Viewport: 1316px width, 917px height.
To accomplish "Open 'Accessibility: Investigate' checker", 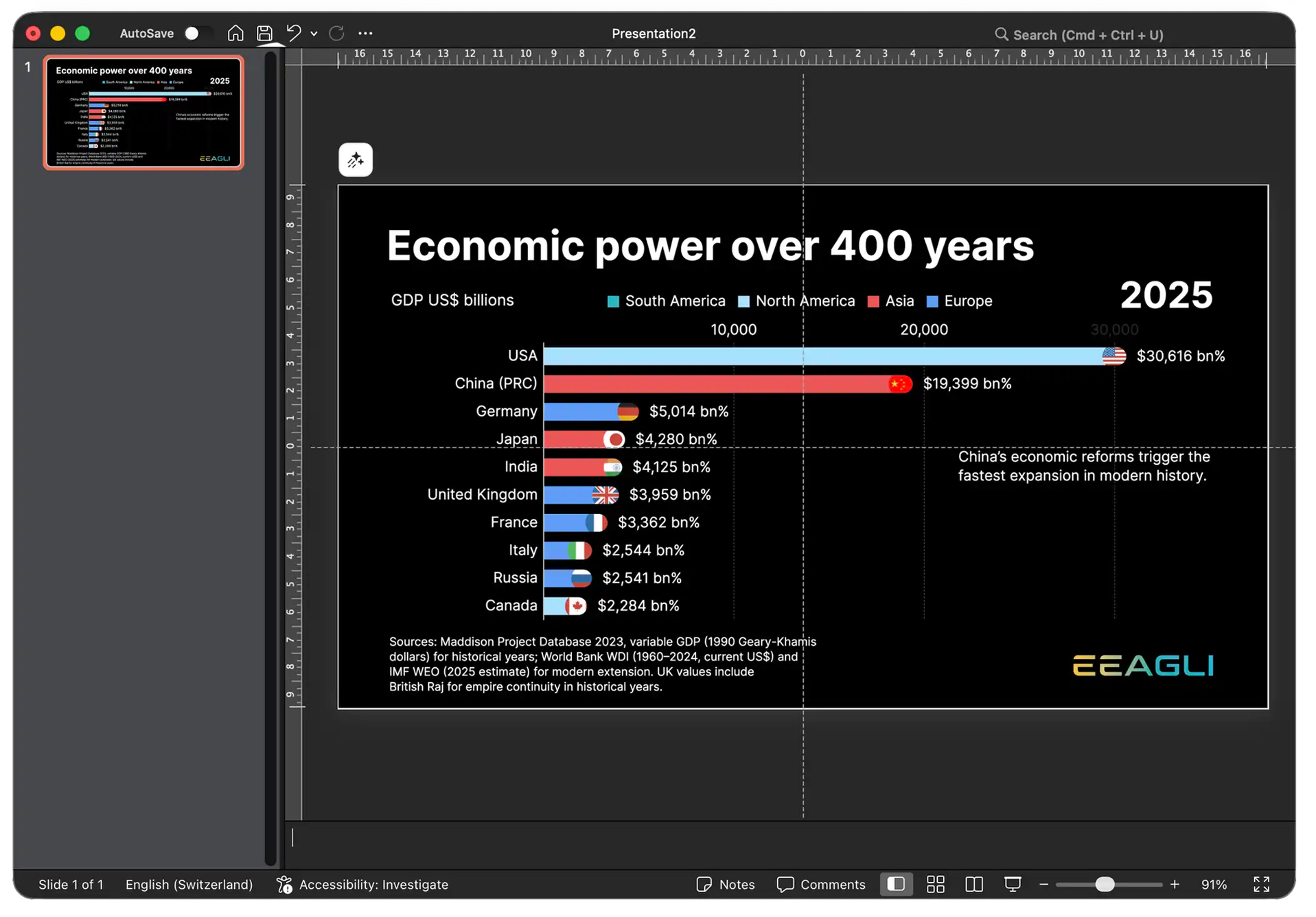I will coord(362,885).
